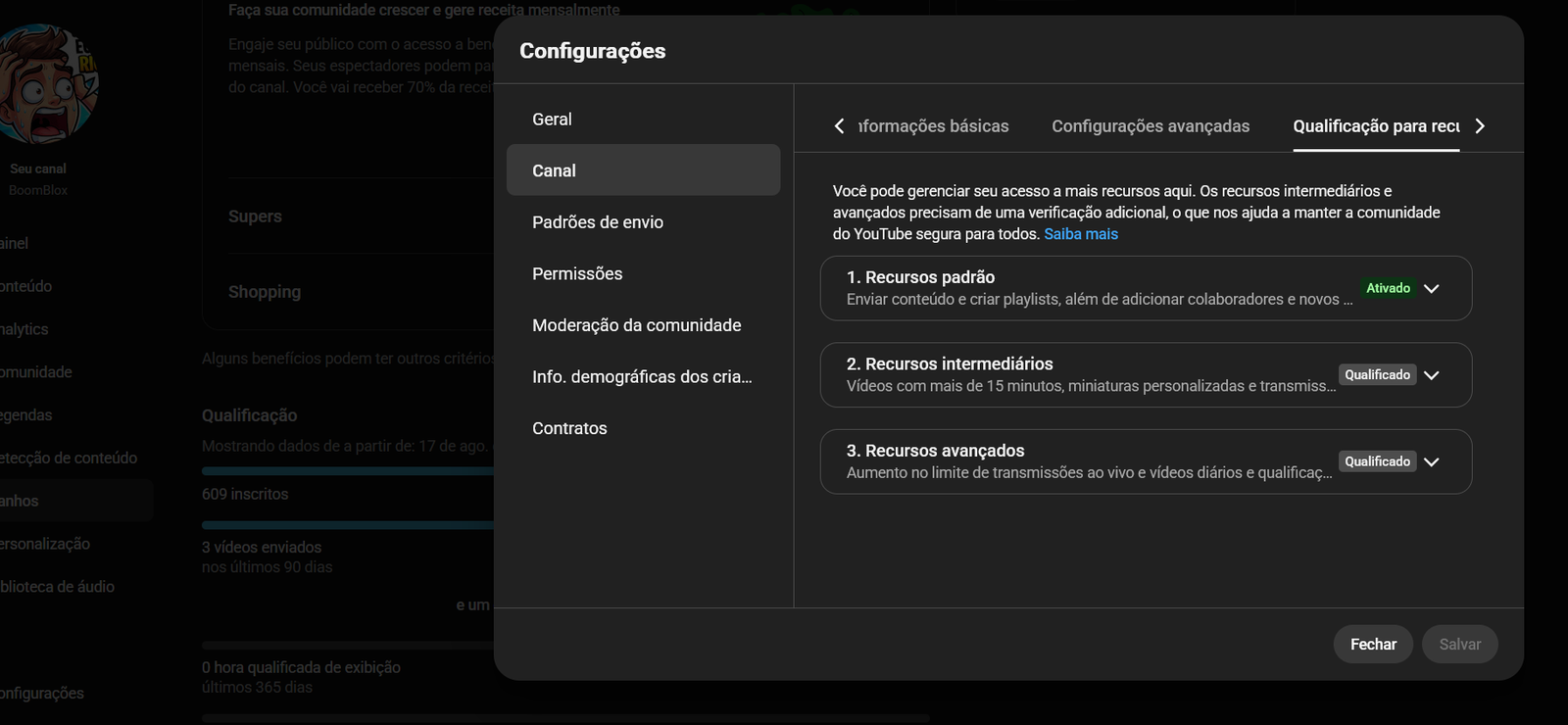Show more tabs with the forward chevron
This screenshot has width=1568, height=725.
pos(1480,126)
